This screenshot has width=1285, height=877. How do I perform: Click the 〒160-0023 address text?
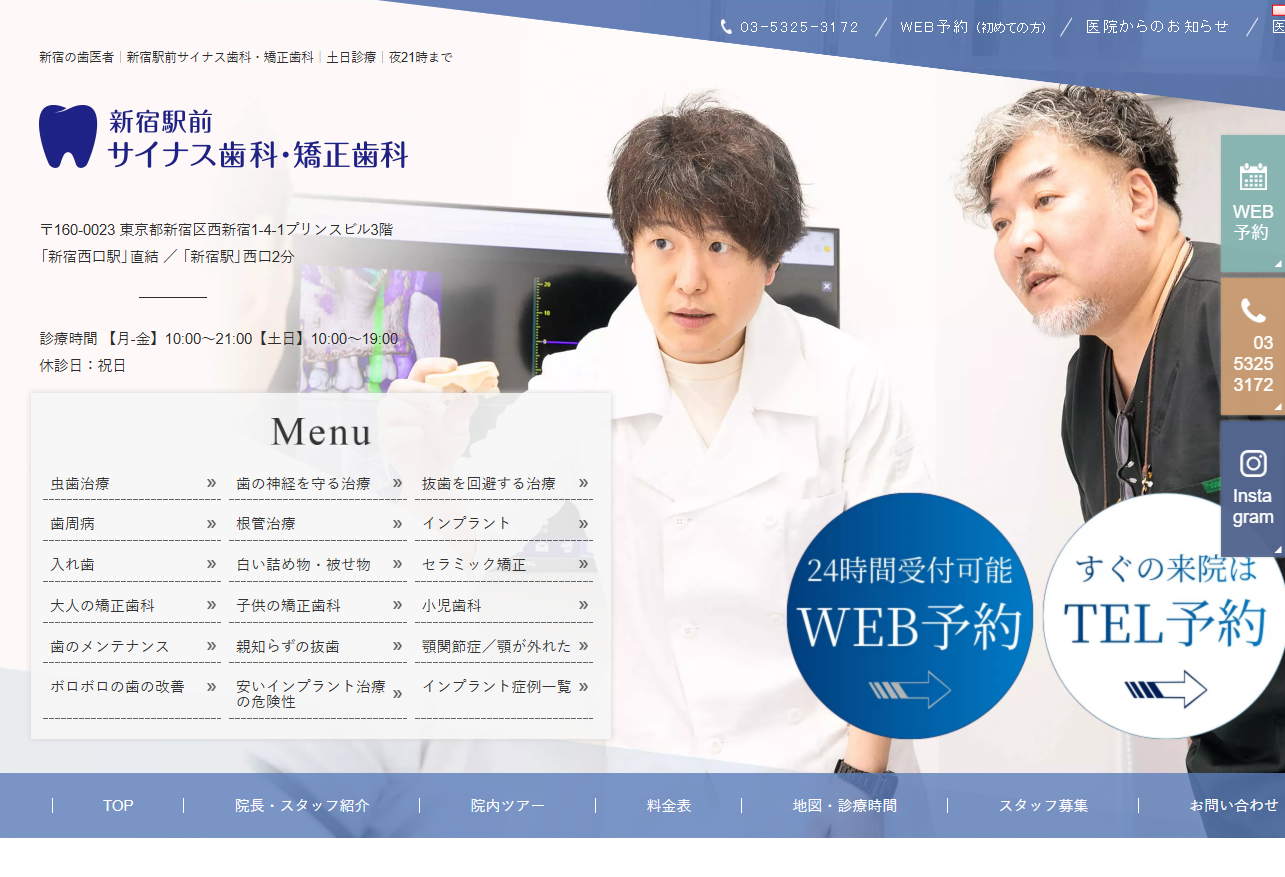(216, 229)
